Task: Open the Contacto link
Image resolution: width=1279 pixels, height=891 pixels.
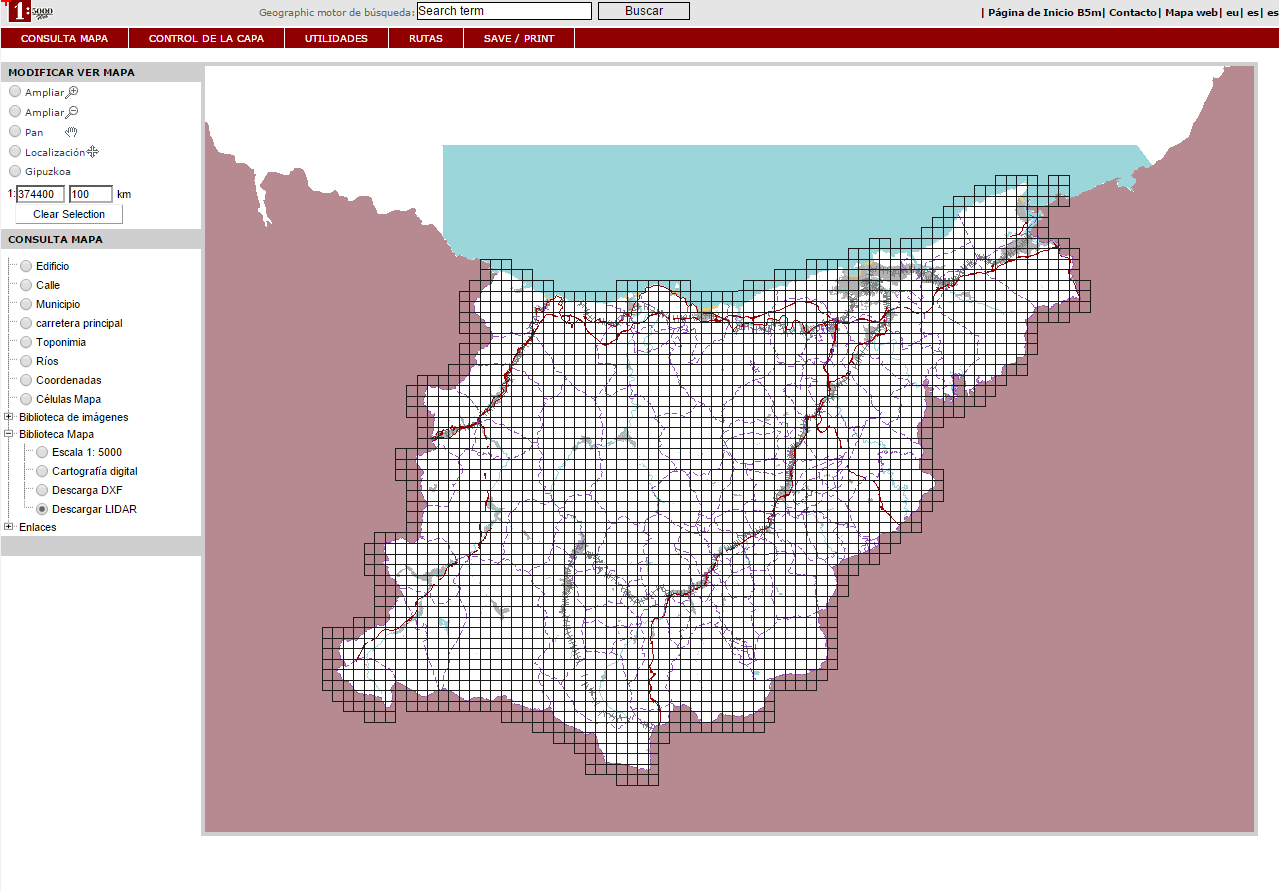Action: pos(1132,12)
